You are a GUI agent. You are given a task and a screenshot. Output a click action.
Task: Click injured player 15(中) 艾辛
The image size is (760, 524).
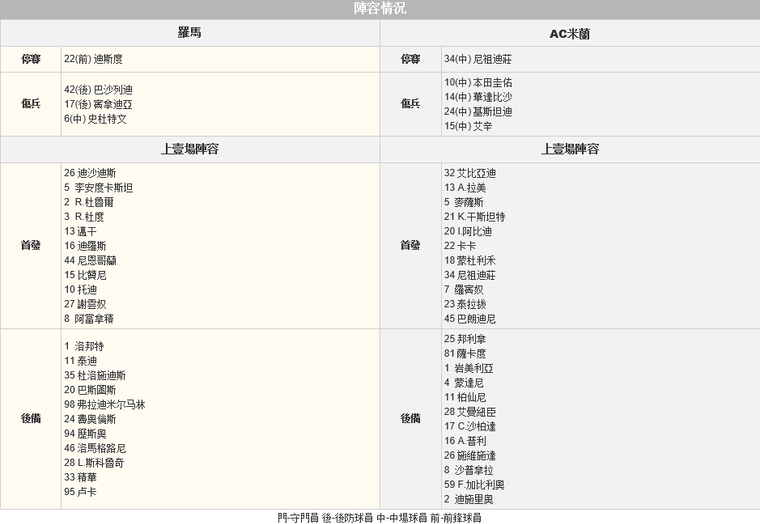click(x=468, y=126)
